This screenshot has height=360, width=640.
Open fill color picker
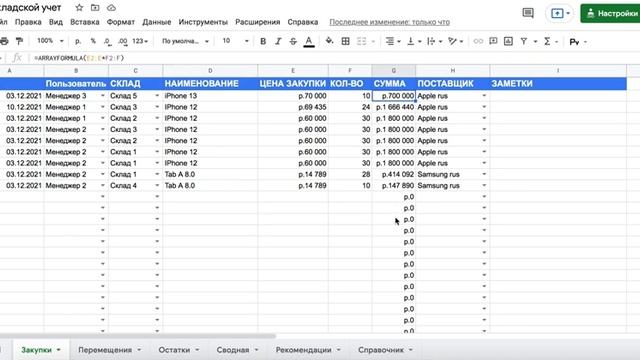(x=329, y=41)
